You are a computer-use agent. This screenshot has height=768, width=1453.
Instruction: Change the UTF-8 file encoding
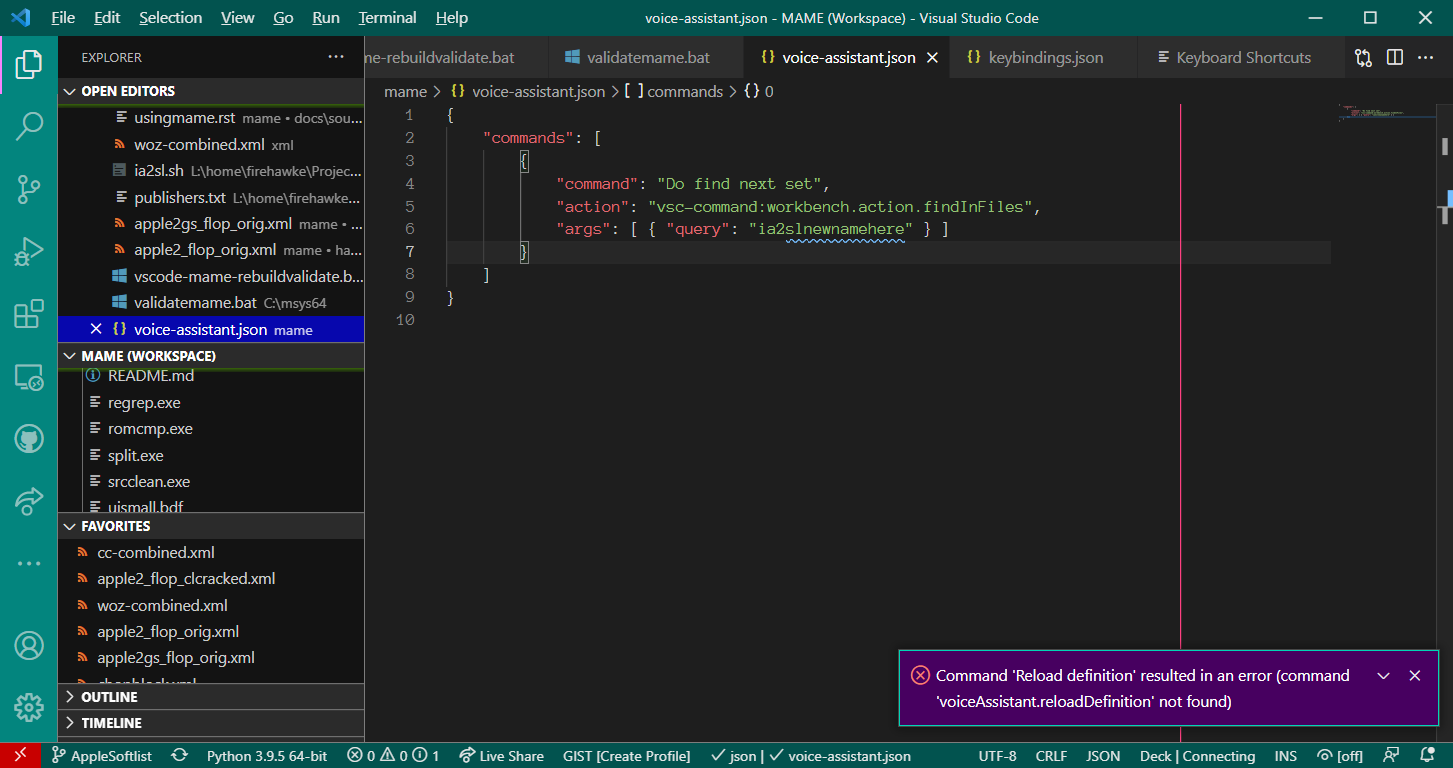(x=997, y=756)
